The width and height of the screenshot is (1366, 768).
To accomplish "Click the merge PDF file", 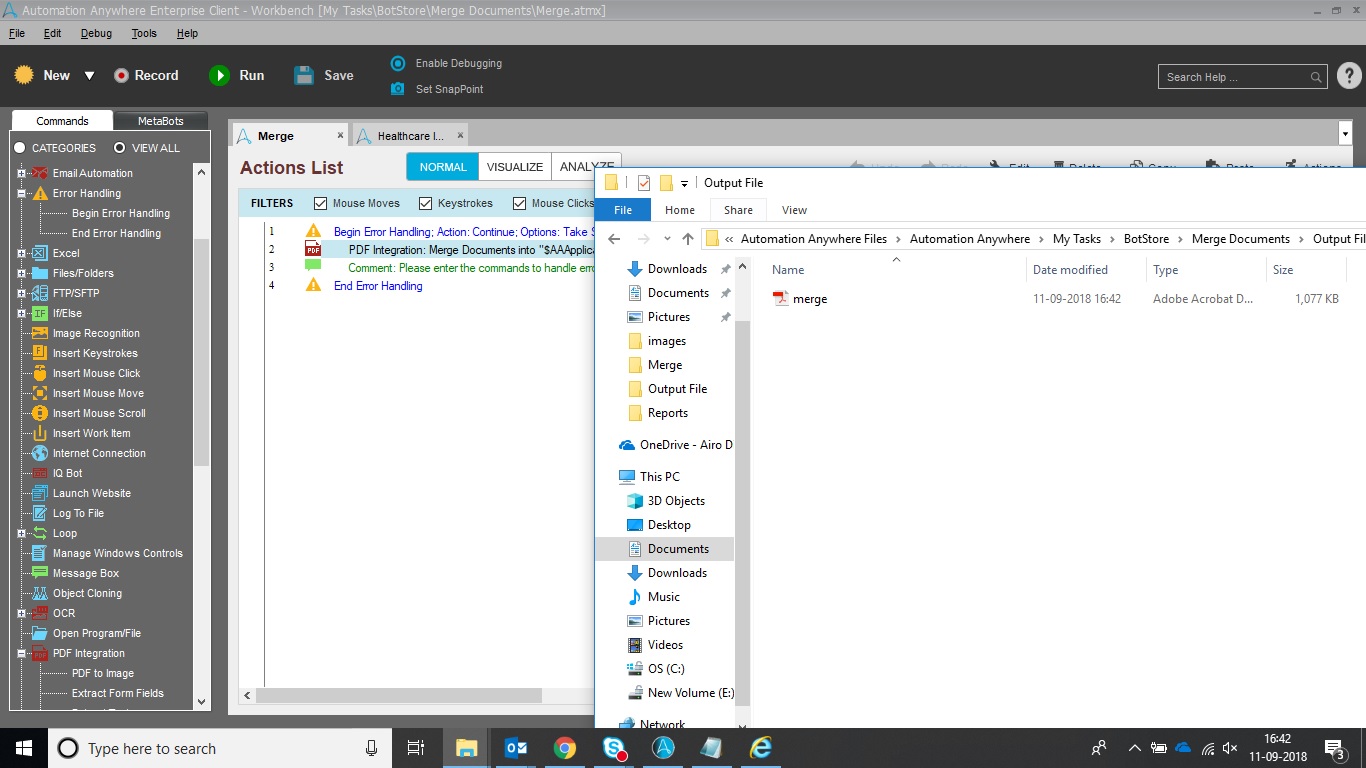I will 809,299.
